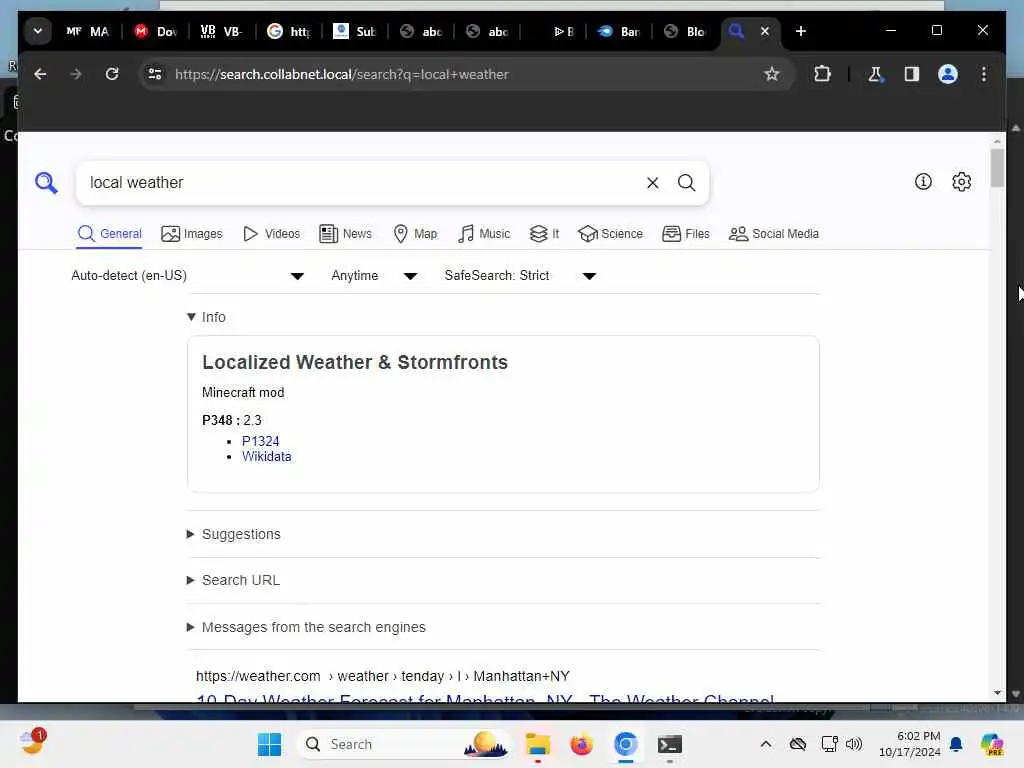Open the About info icon
Screen dimensions: 1024x768
pyautogui.click(x=923, y=182)
